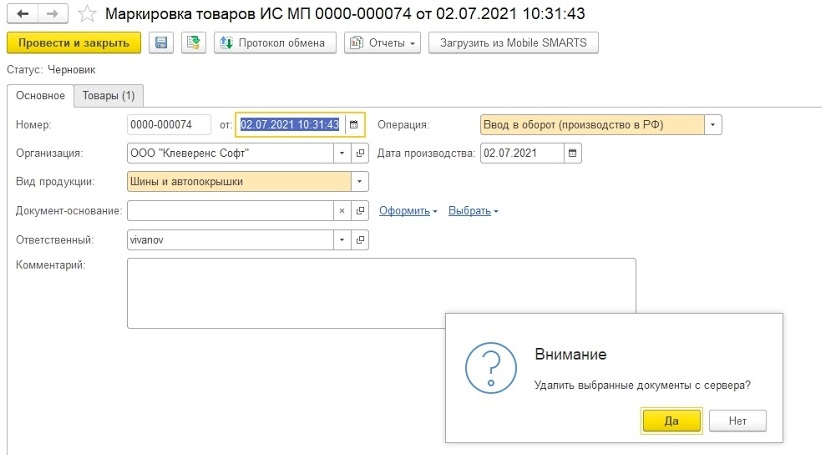Click the post document icon beside save
Image resolution: width=822 pixels, height=455 pixels.
pyautogui.click(x=193, y=43)
